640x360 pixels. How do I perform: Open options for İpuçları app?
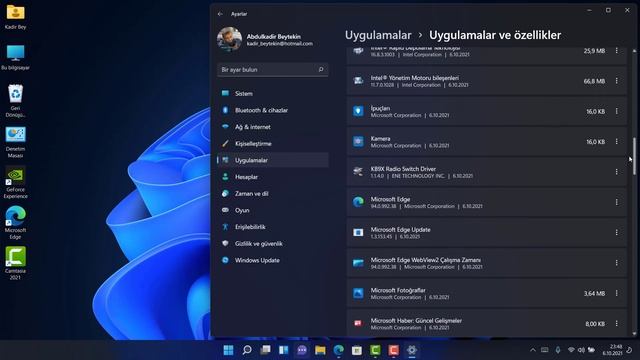(616, 111)
